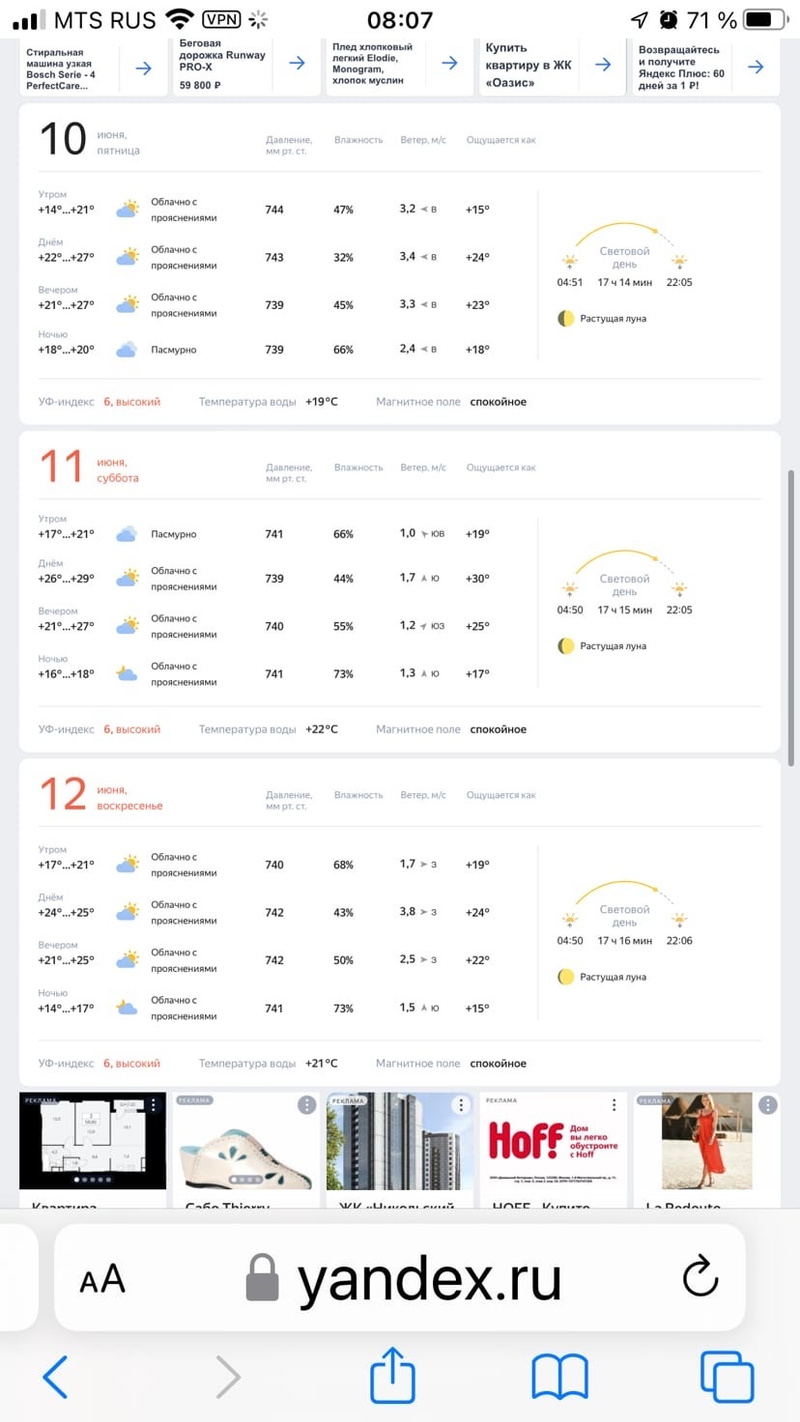Select the 11 июня, суббота date heading
The height and width of the screenshot is (1422, 800).
90,469
